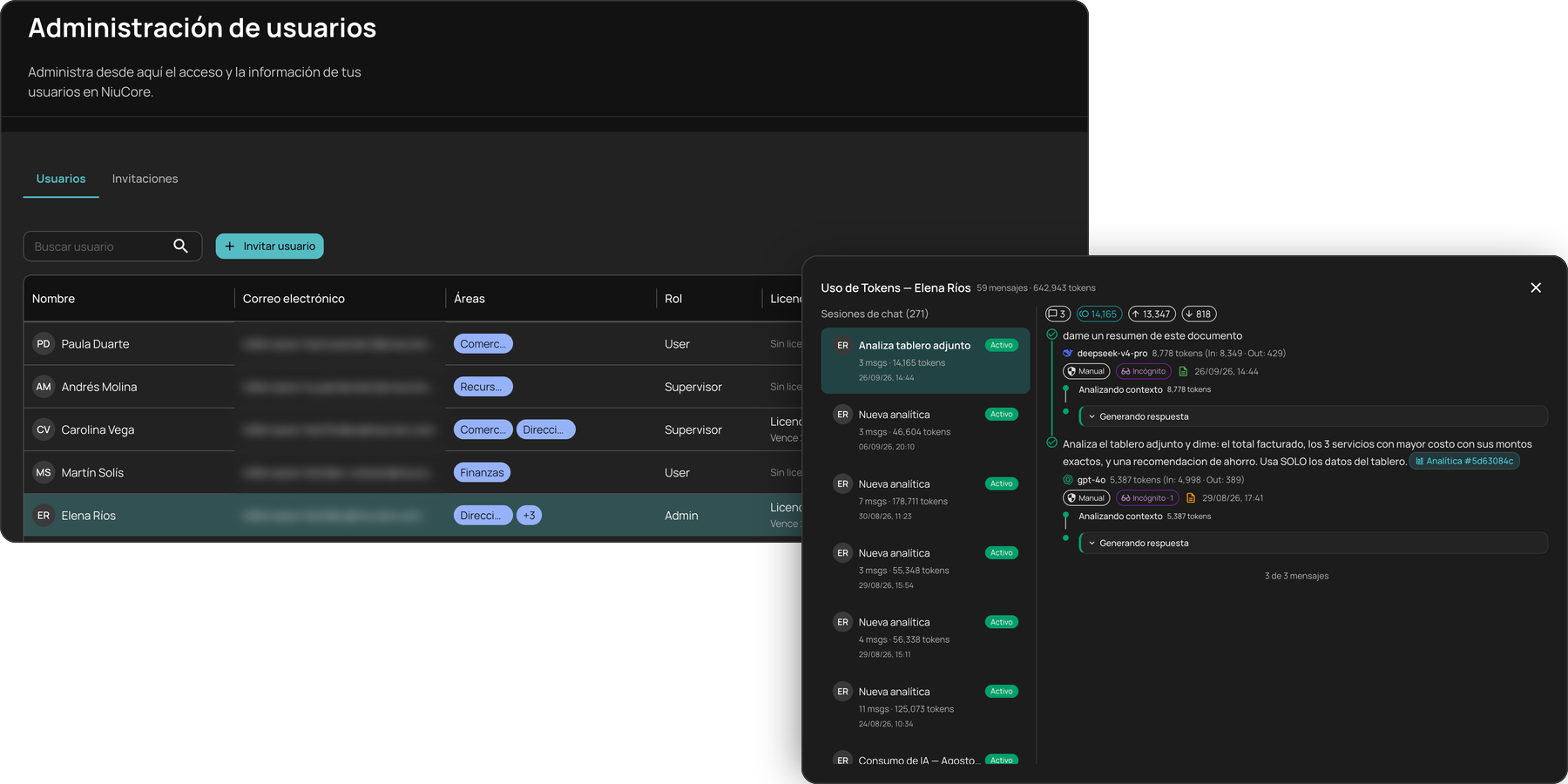The image size is (1568, 784).
Task: Click the AM avatar for Andrés Molina
Action: click(x=44, y=387)
